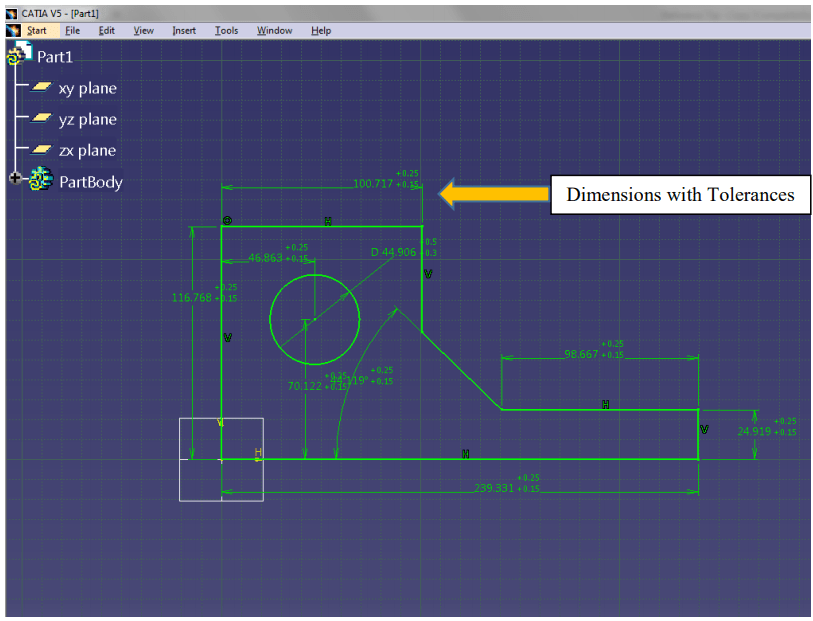Click the CATIA icon left of the Start menu
Screen dimensions: 813x621
(x=12, y=30)
